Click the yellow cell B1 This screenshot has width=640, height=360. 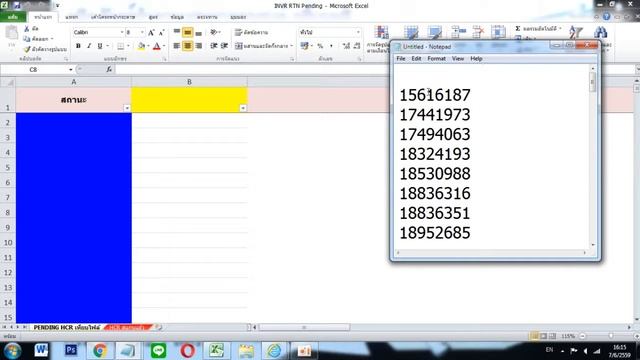(189, 100)
